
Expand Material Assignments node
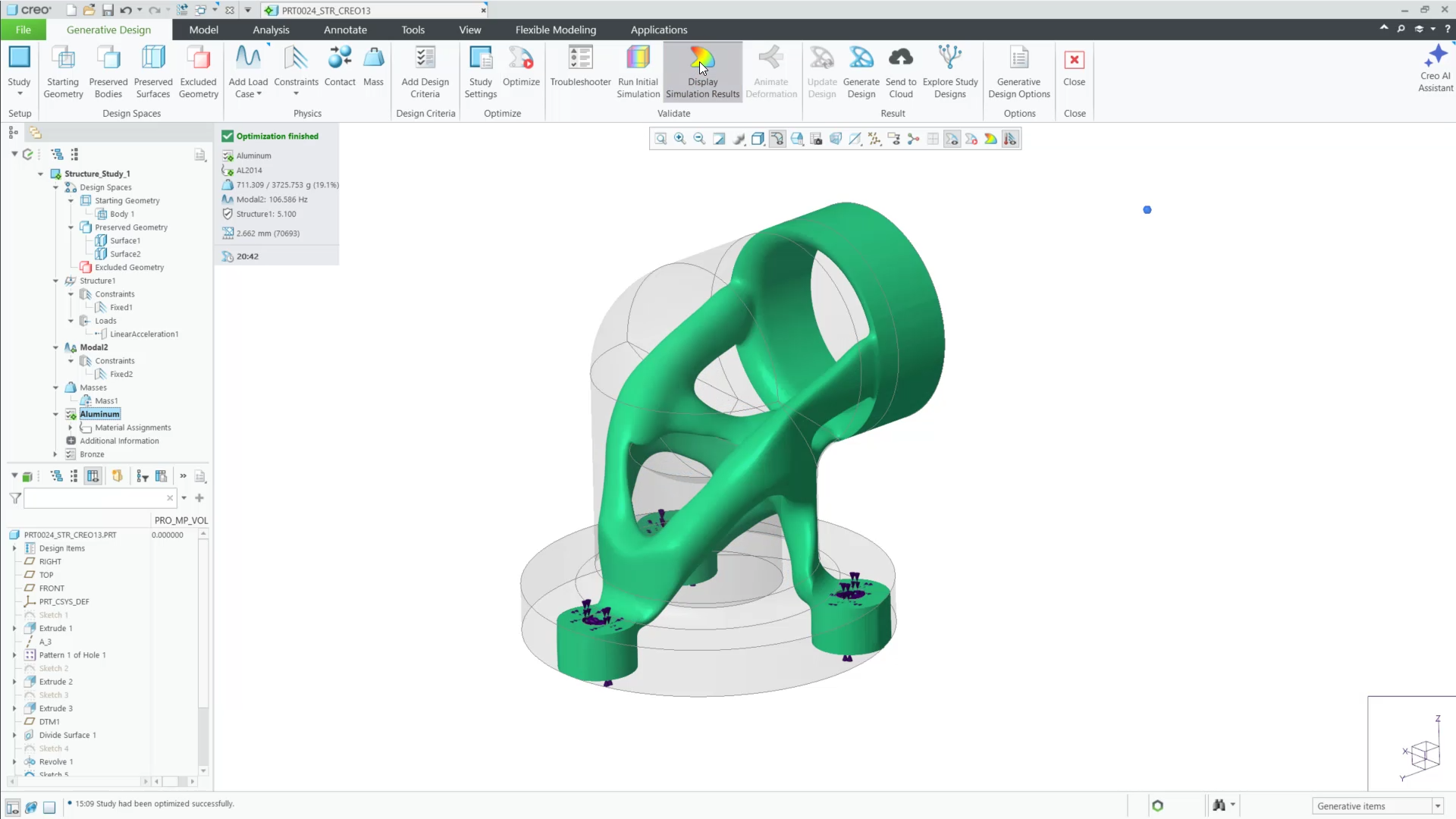pyautogui.click(x=71, y=428)
